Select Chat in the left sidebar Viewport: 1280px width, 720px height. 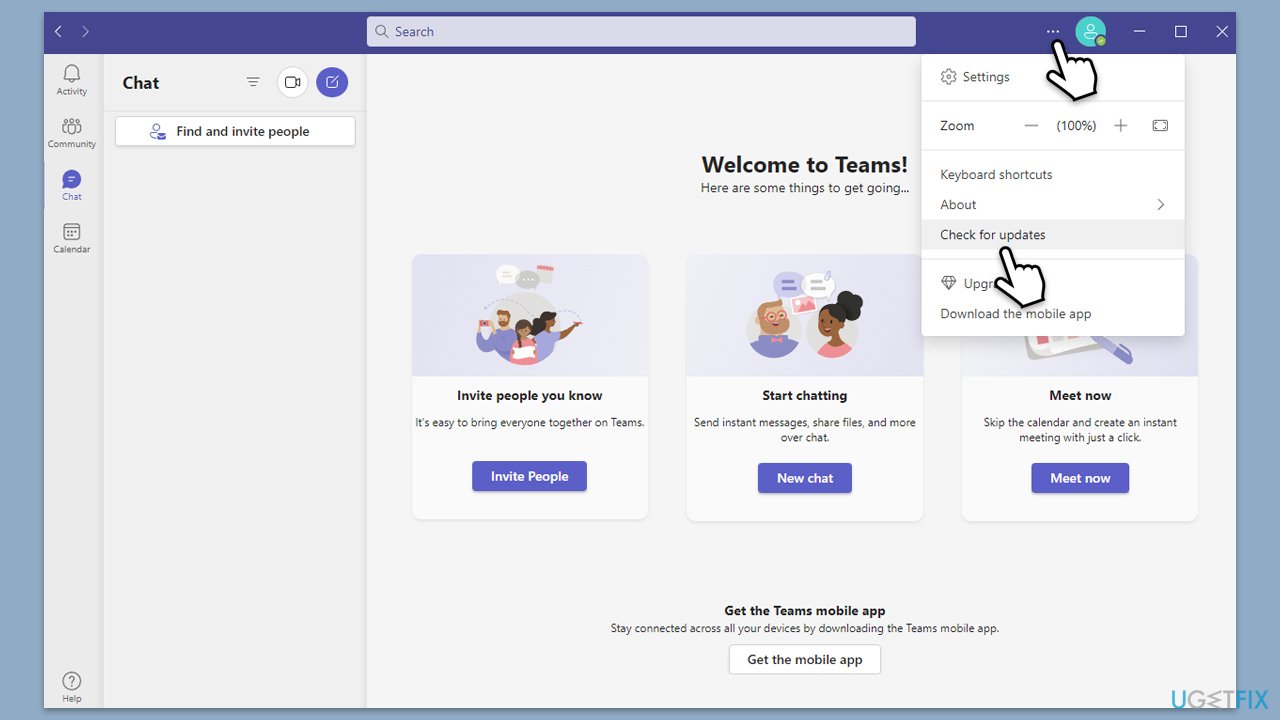[x=71, y=183]
